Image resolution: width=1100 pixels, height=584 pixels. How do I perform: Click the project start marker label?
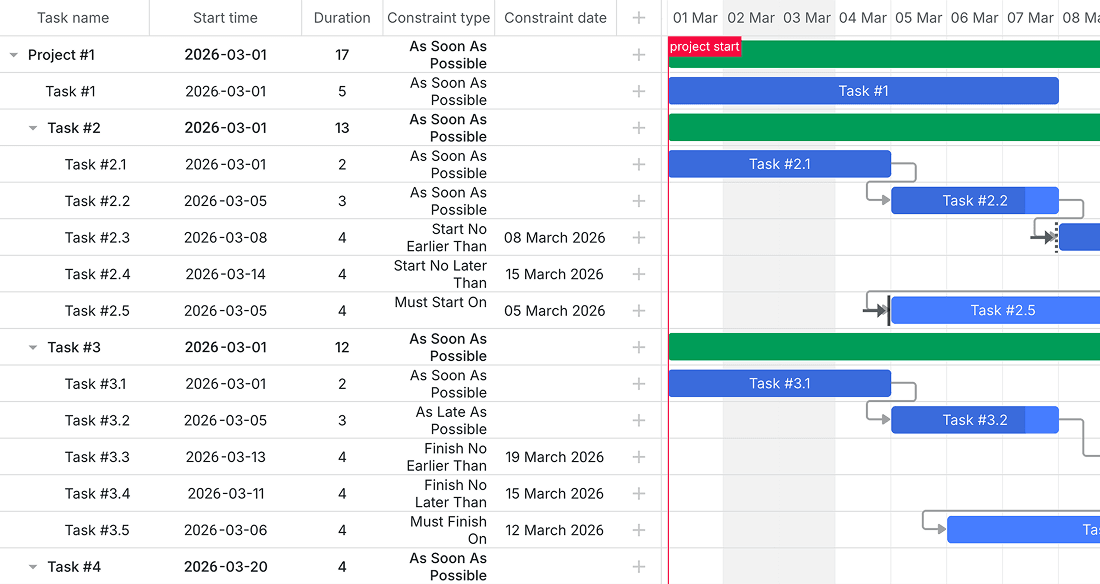coord(704,47)
